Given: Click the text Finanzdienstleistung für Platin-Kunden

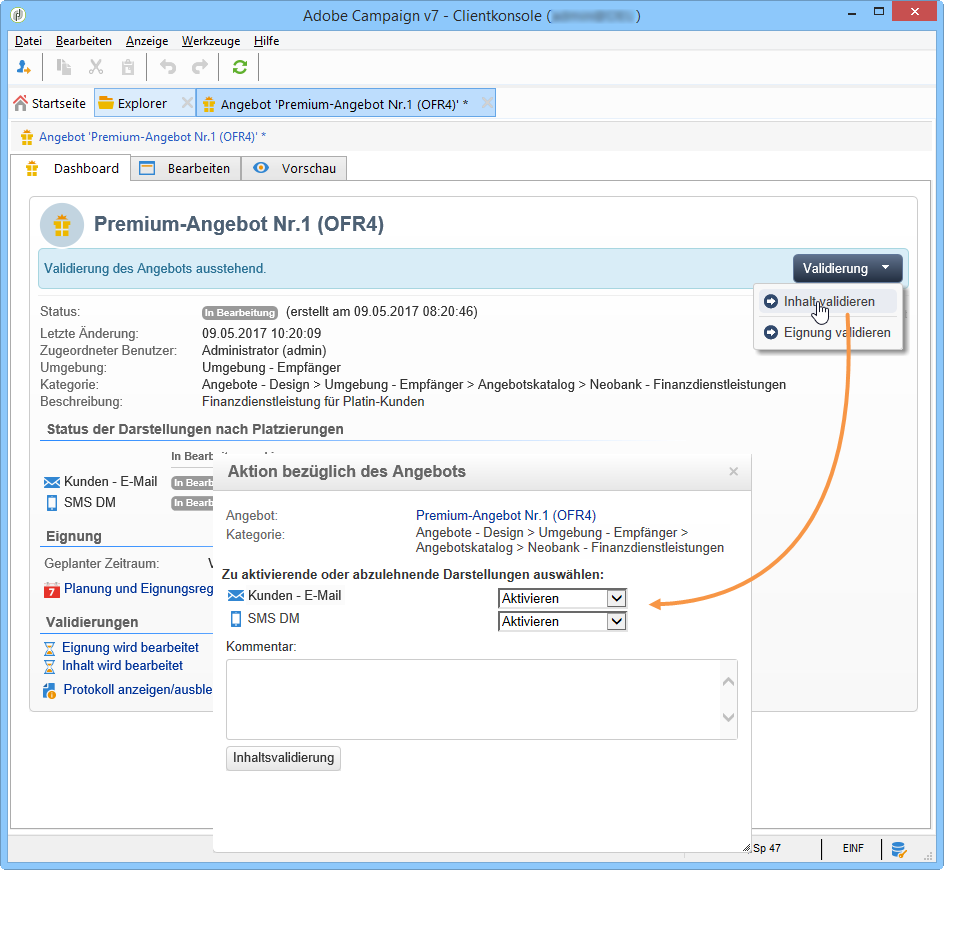Looking at the screenshot, I should (313, 402).
